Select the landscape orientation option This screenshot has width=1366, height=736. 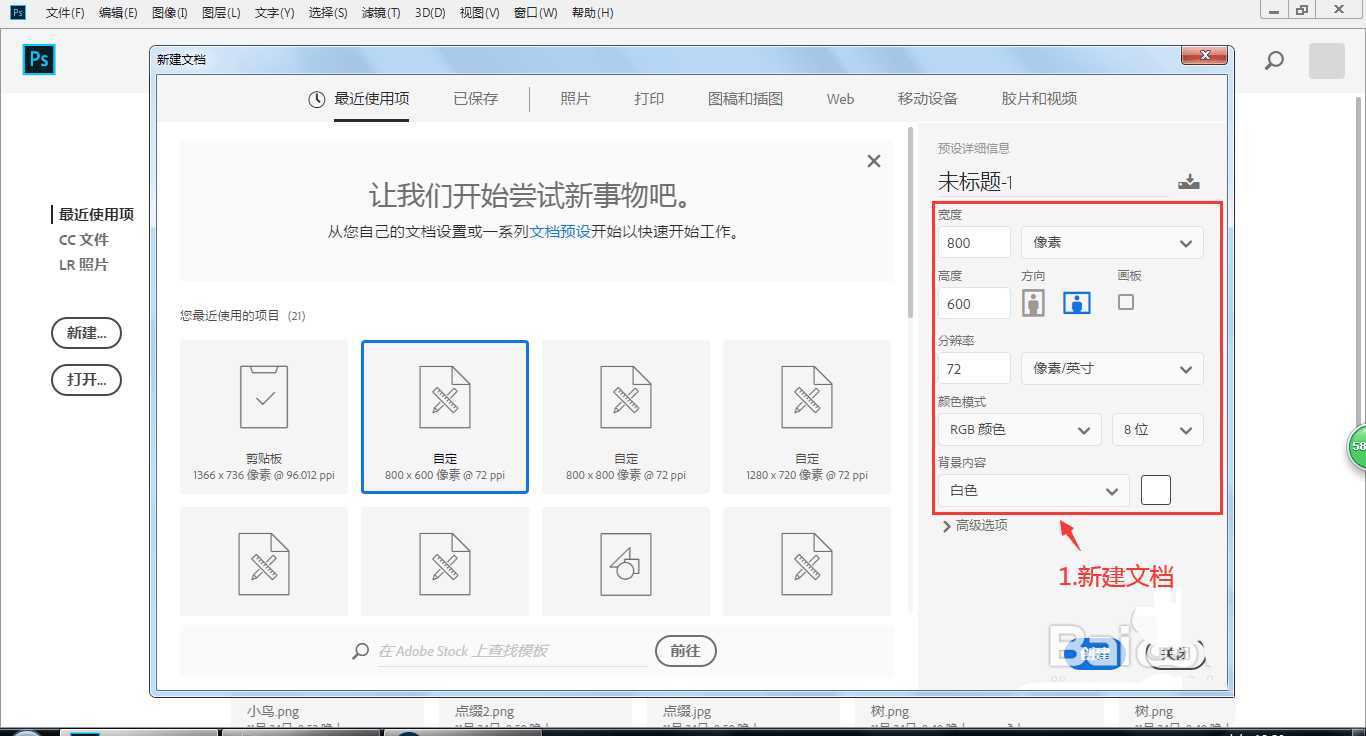1076,302
